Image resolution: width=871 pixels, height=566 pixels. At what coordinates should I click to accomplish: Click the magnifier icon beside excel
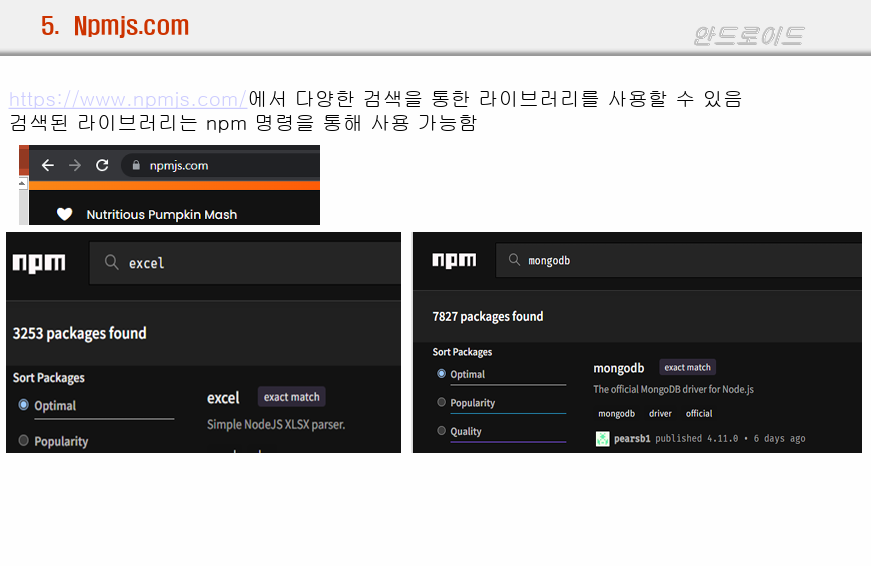(112, 262)
